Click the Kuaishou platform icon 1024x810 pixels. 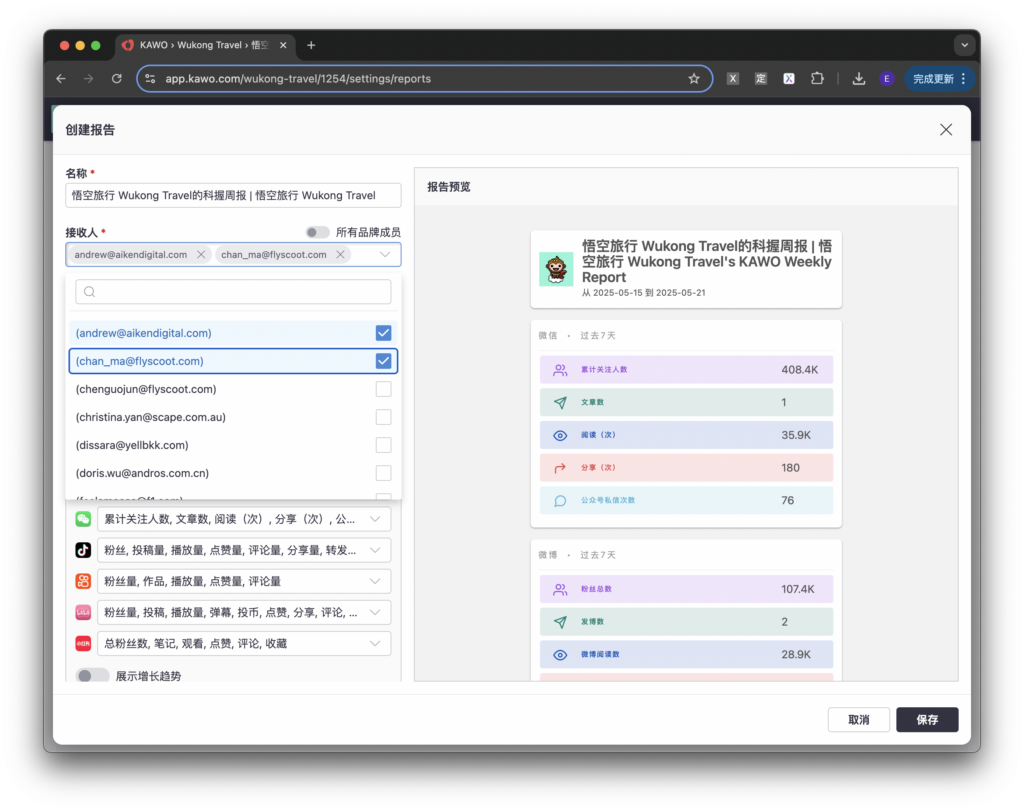point(83,581)
